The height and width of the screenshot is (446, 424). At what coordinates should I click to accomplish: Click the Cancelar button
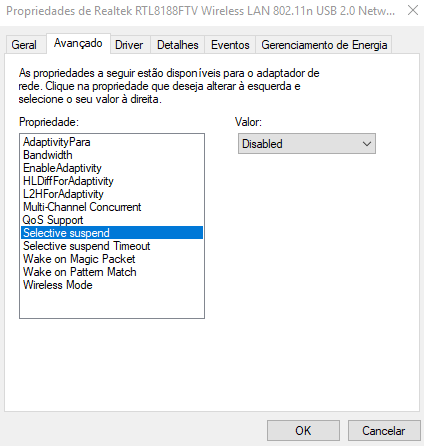(384, 431)
